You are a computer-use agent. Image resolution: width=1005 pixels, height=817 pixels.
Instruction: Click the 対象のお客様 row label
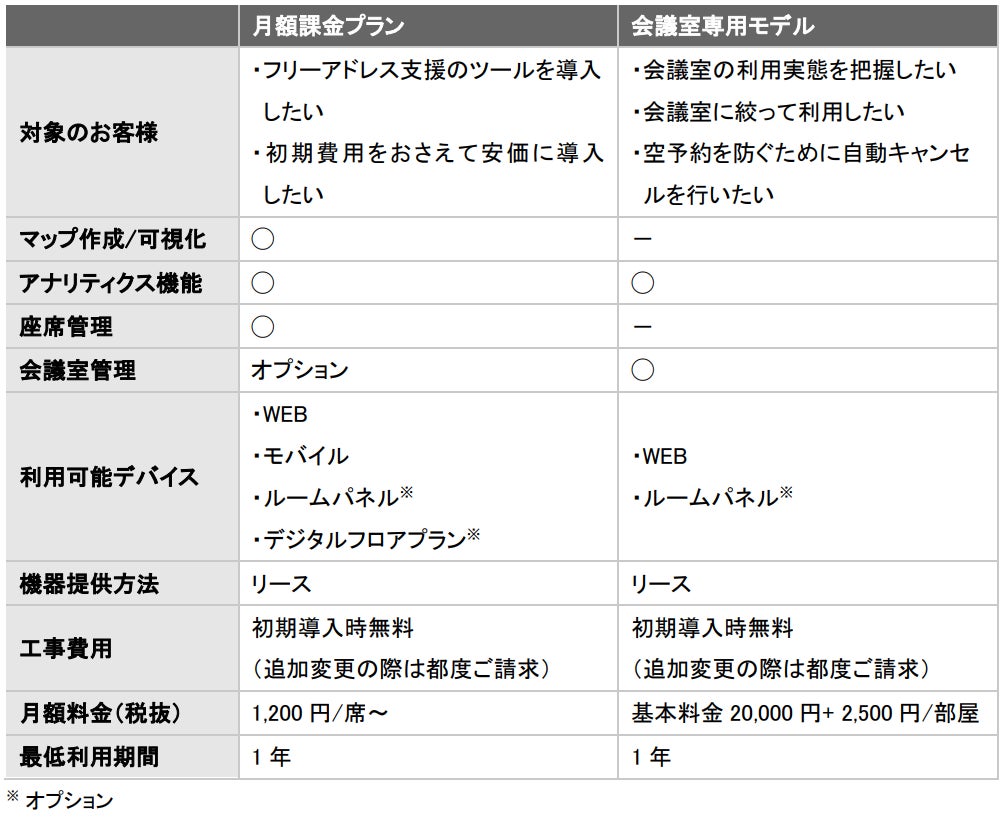tap(89, 132)
